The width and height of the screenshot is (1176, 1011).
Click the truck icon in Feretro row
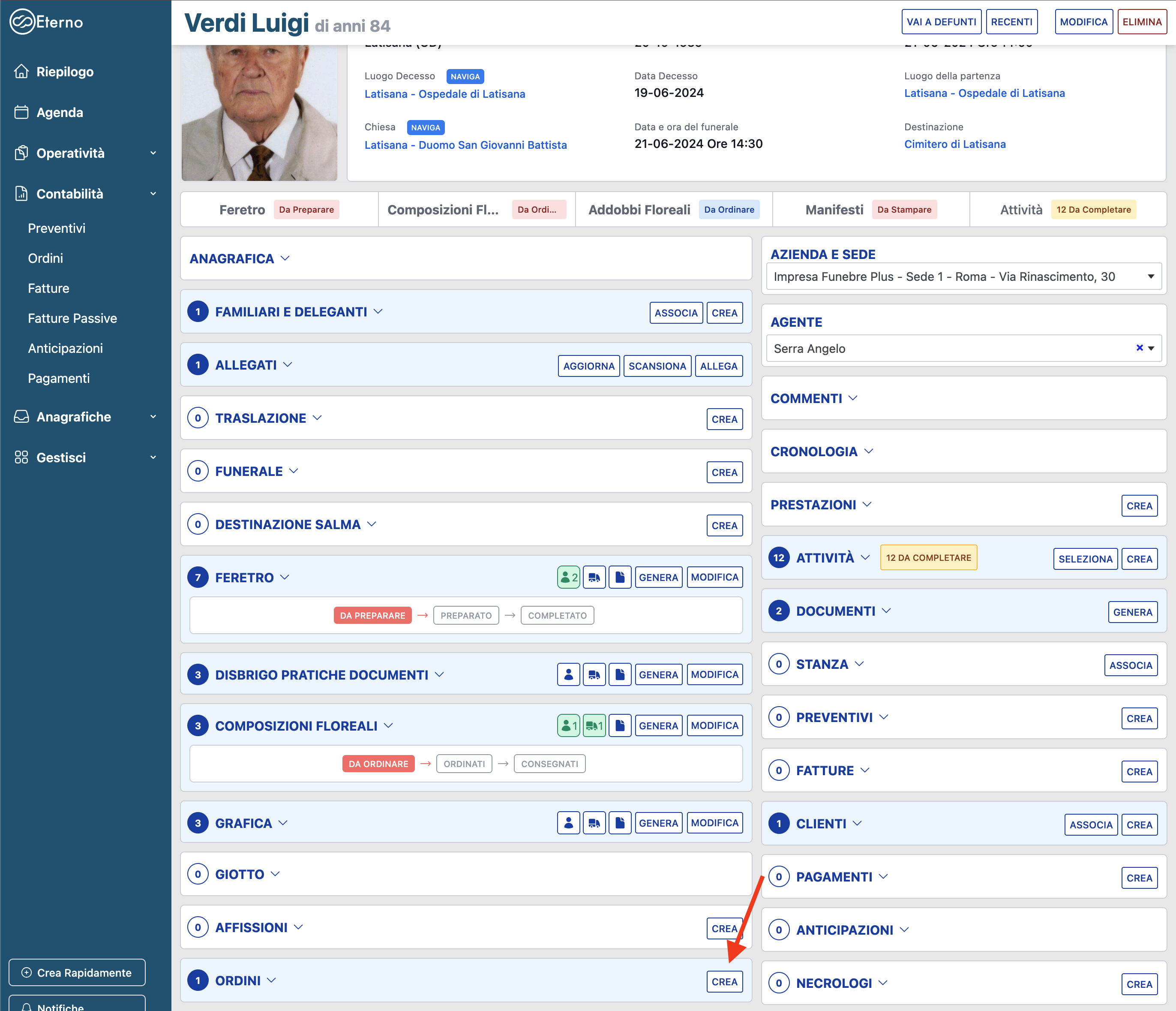click(594, 577)
